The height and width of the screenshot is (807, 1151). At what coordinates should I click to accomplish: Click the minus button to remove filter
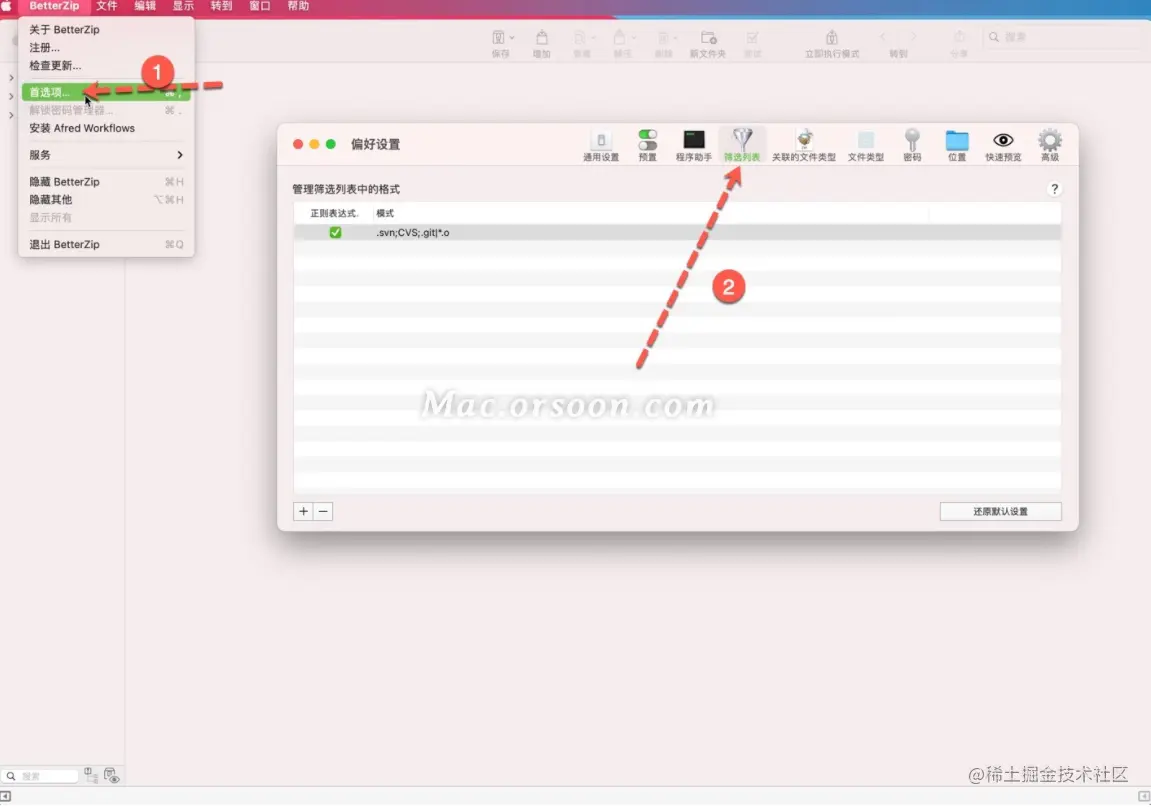coord(323,512)
